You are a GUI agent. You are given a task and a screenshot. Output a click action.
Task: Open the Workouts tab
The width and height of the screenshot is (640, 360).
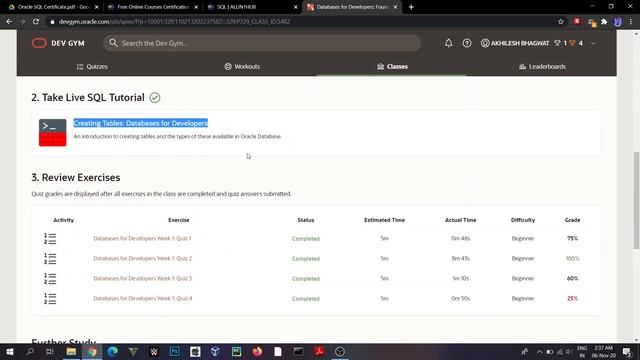click(242, 67)
